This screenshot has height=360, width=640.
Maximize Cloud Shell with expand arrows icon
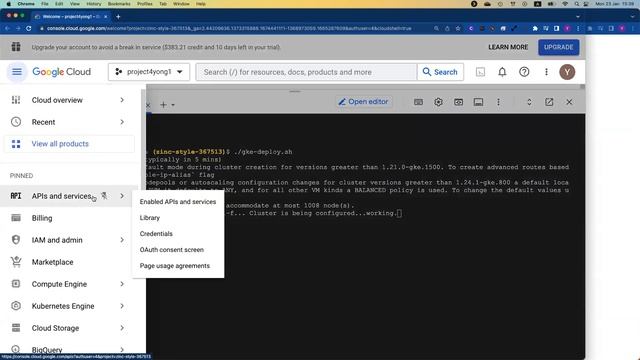coord(529,102)
